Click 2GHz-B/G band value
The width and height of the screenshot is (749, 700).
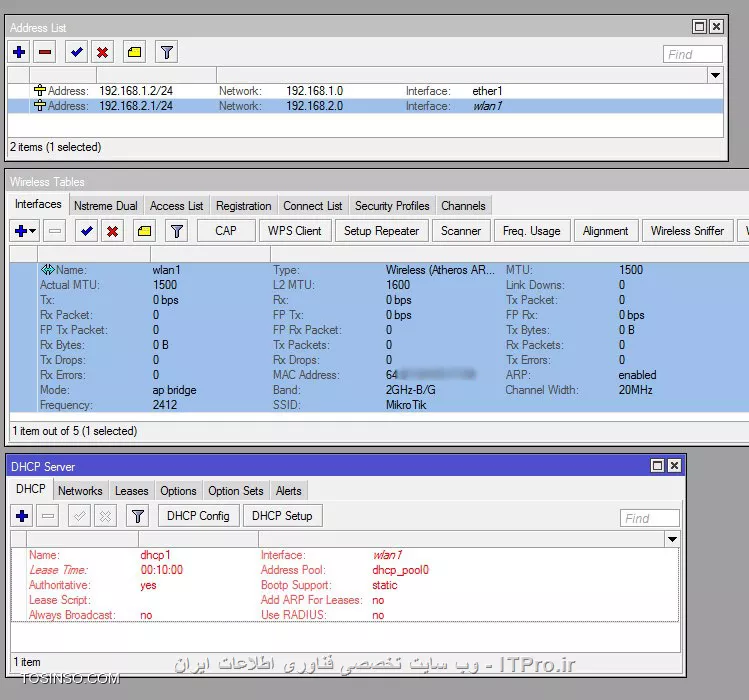pos(410,390)
